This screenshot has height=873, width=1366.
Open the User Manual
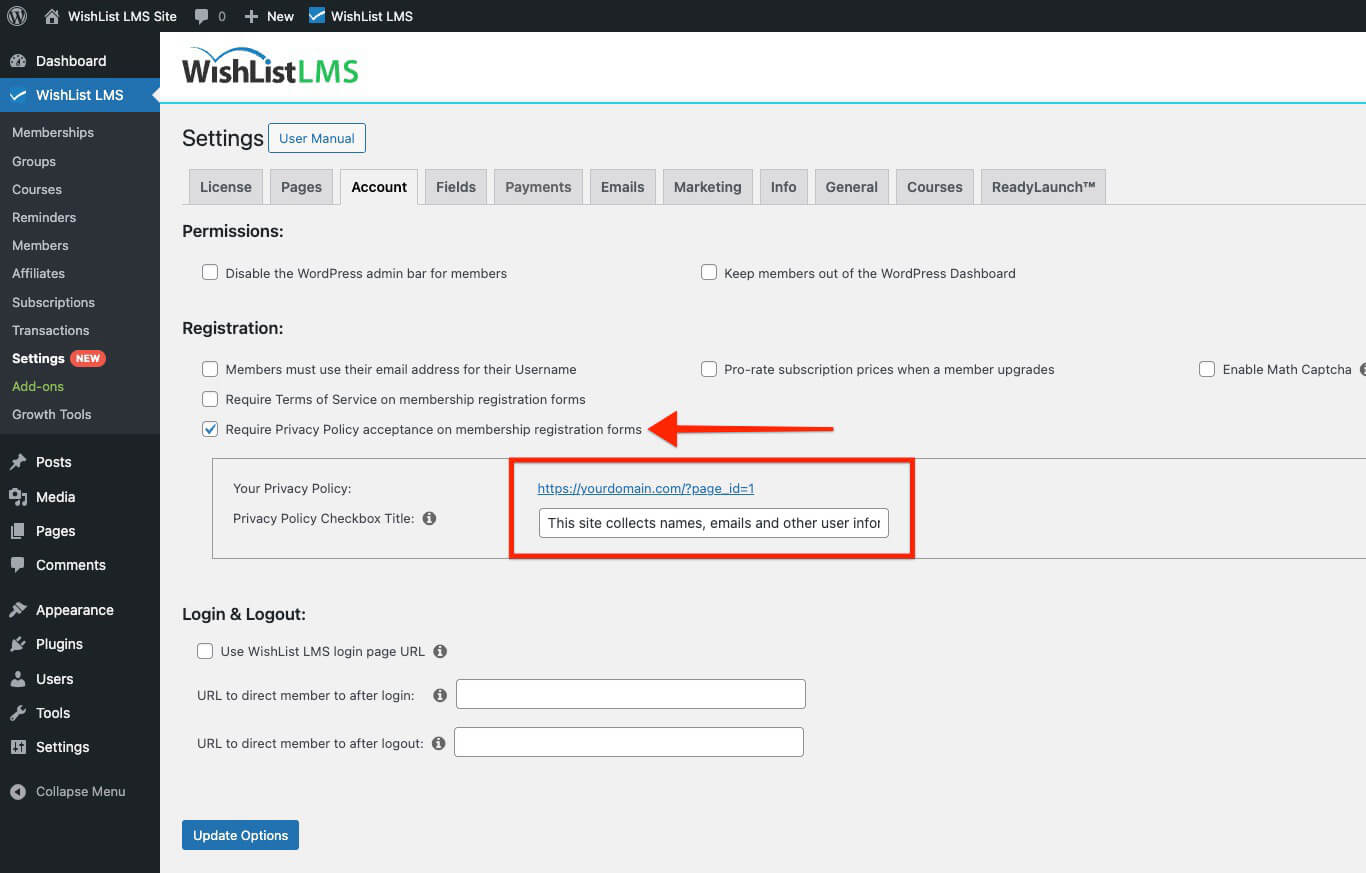click(x=316, y=138)
